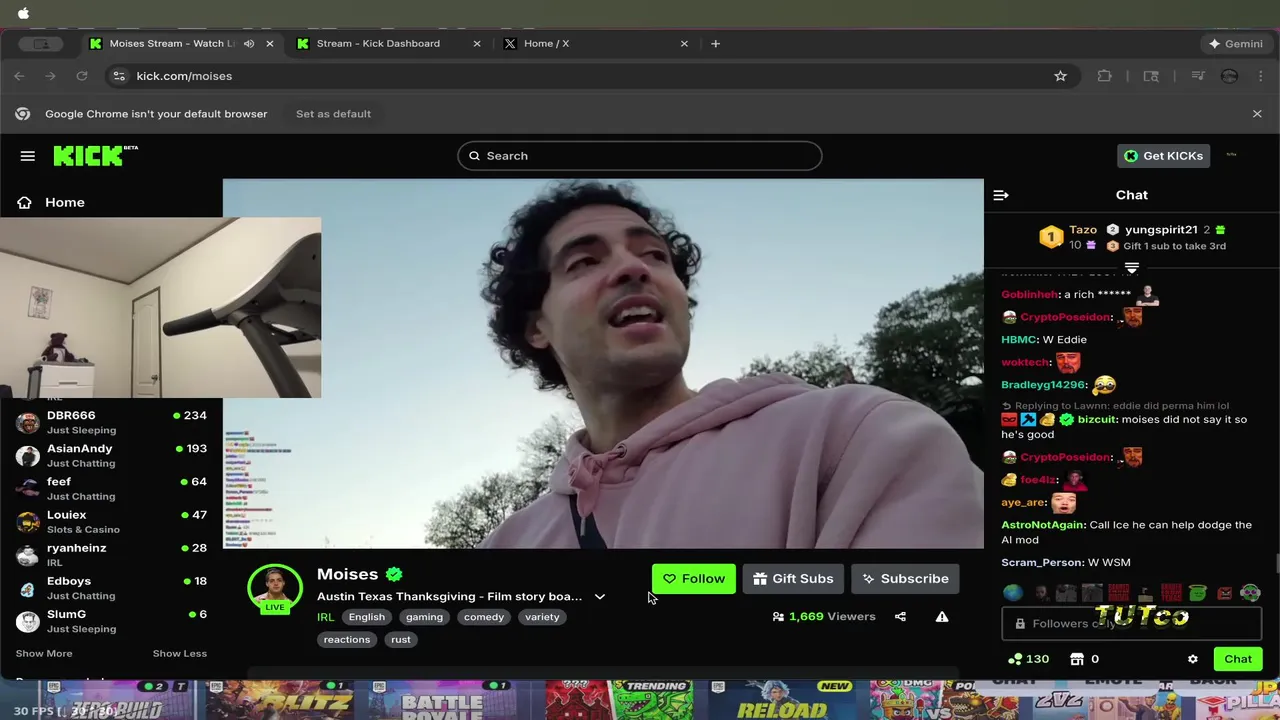Expand the pinned leaderboard chevron in chat
This screenshot has height=720, width=1280.
[x=1132, y=268]
